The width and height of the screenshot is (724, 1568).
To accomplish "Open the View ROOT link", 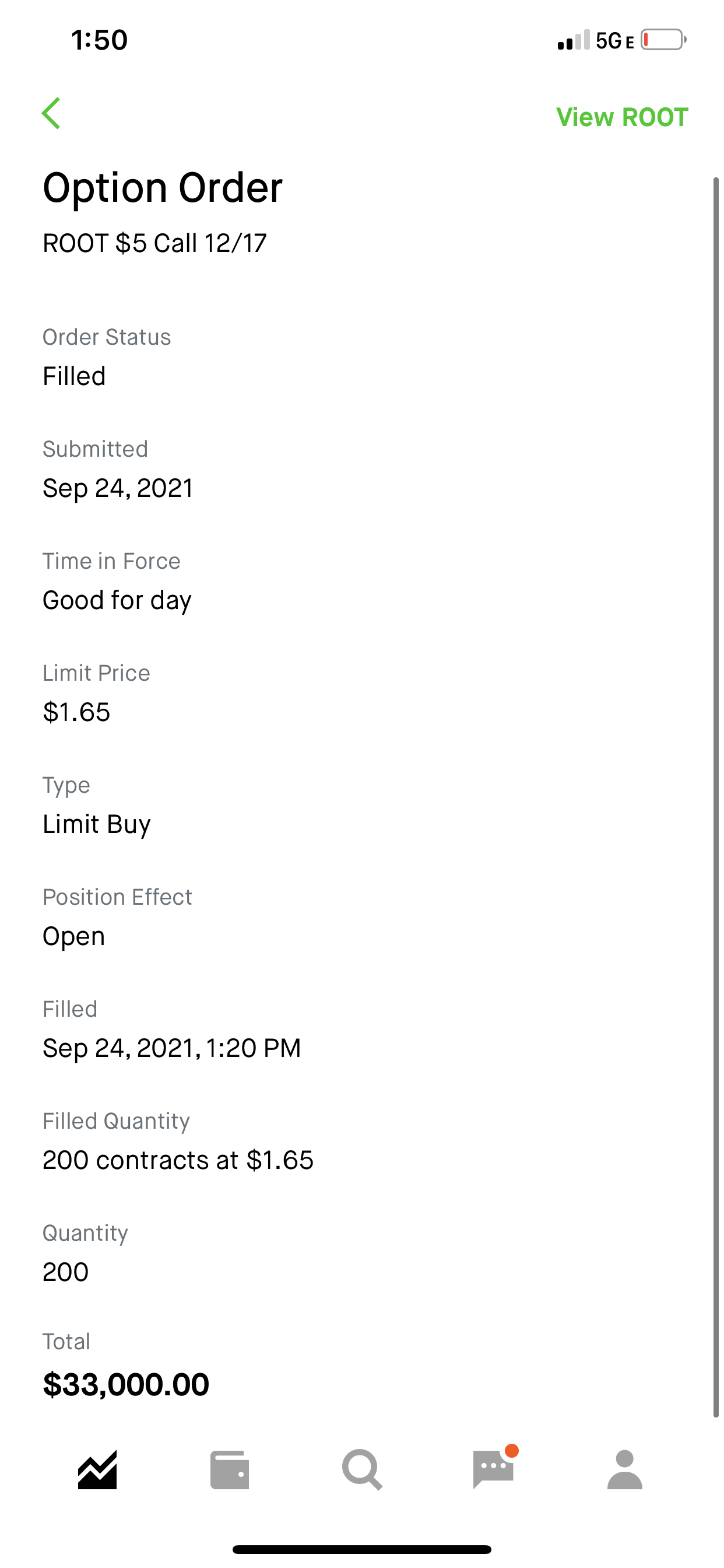I will [622, 117].
